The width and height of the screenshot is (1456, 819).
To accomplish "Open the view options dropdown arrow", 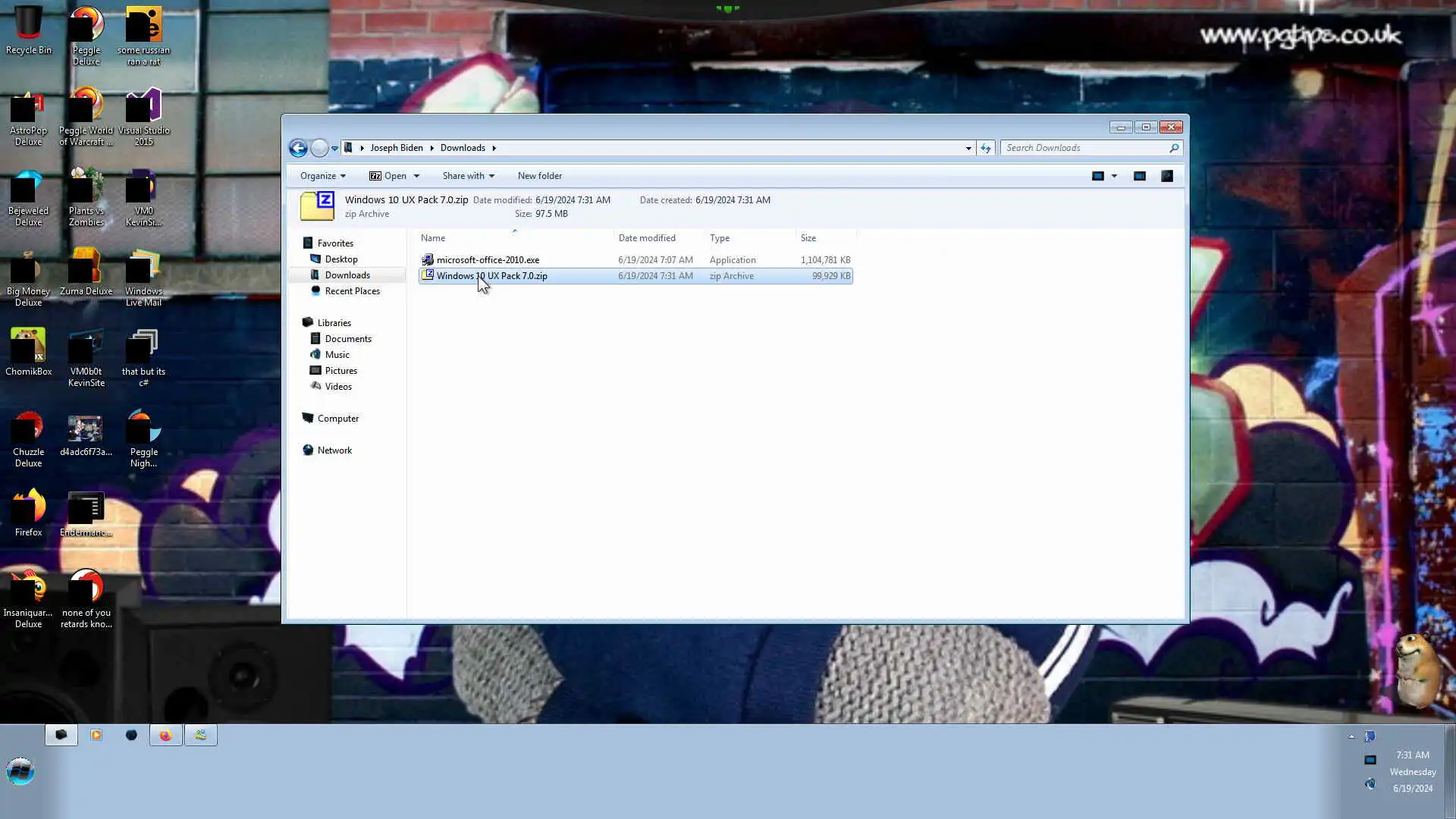I will point(1114,176).
